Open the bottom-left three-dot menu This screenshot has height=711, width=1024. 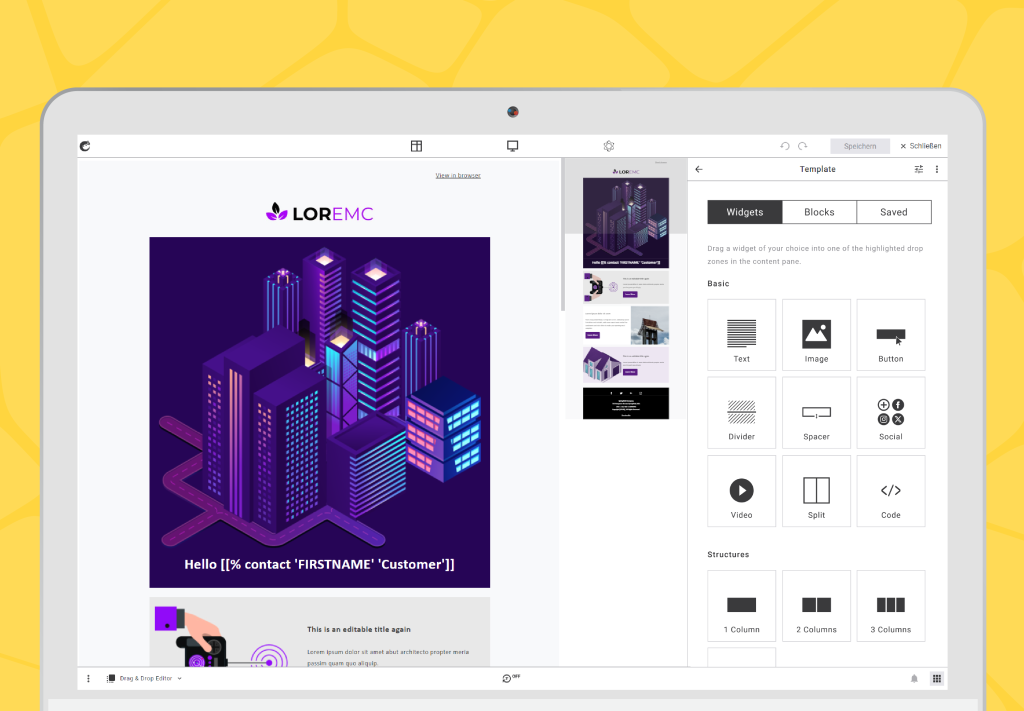click(x=88, y=679)
